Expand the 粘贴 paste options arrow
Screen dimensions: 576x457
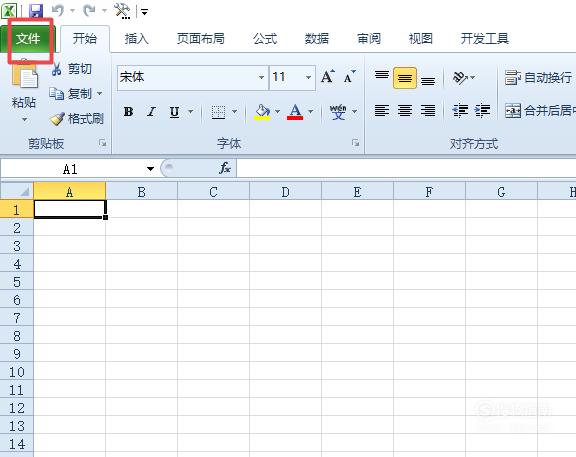25,120
